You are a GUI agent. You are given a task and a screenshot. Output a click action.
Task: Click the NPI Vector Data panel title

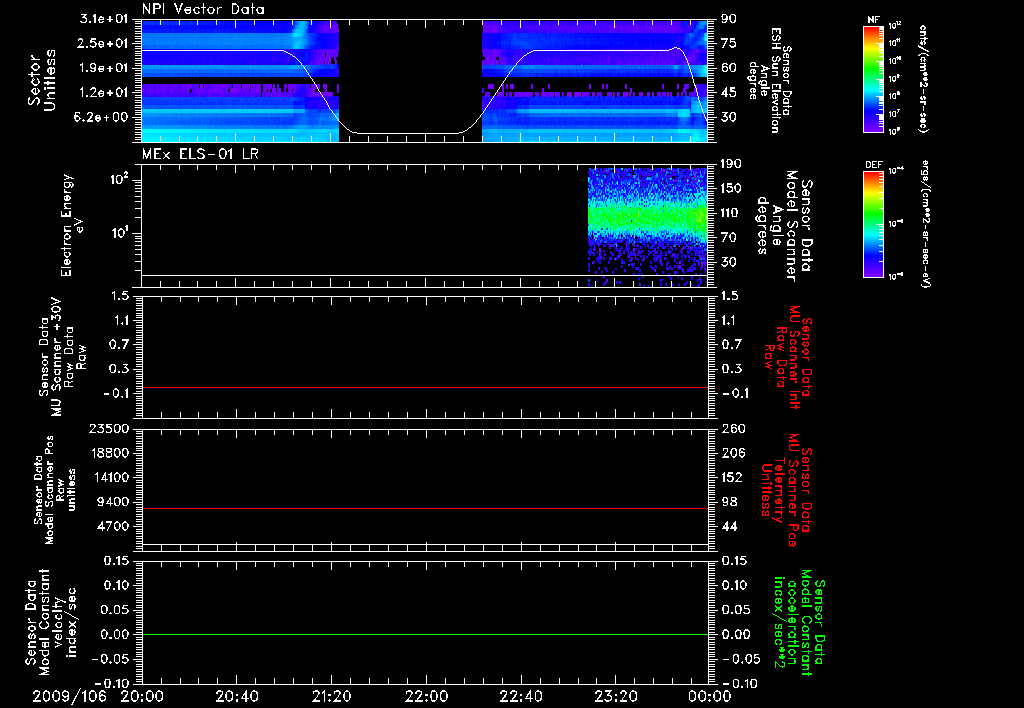(203, 9)
